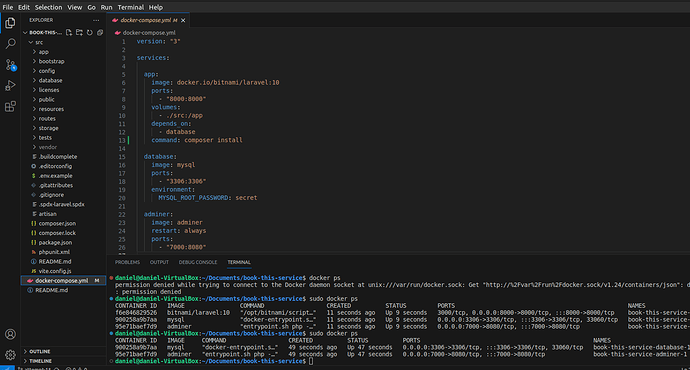Open Source Control view icon

pyautogui.click(x=10, y=65)
